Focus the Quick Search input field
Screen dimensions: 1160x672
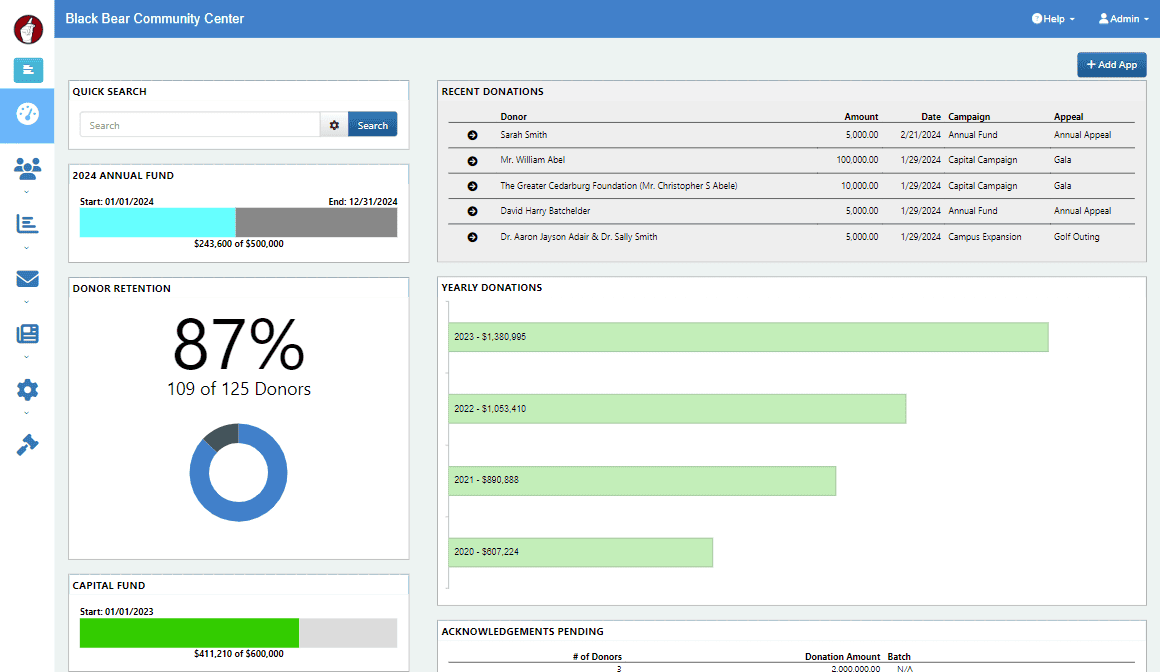point(200,125)
